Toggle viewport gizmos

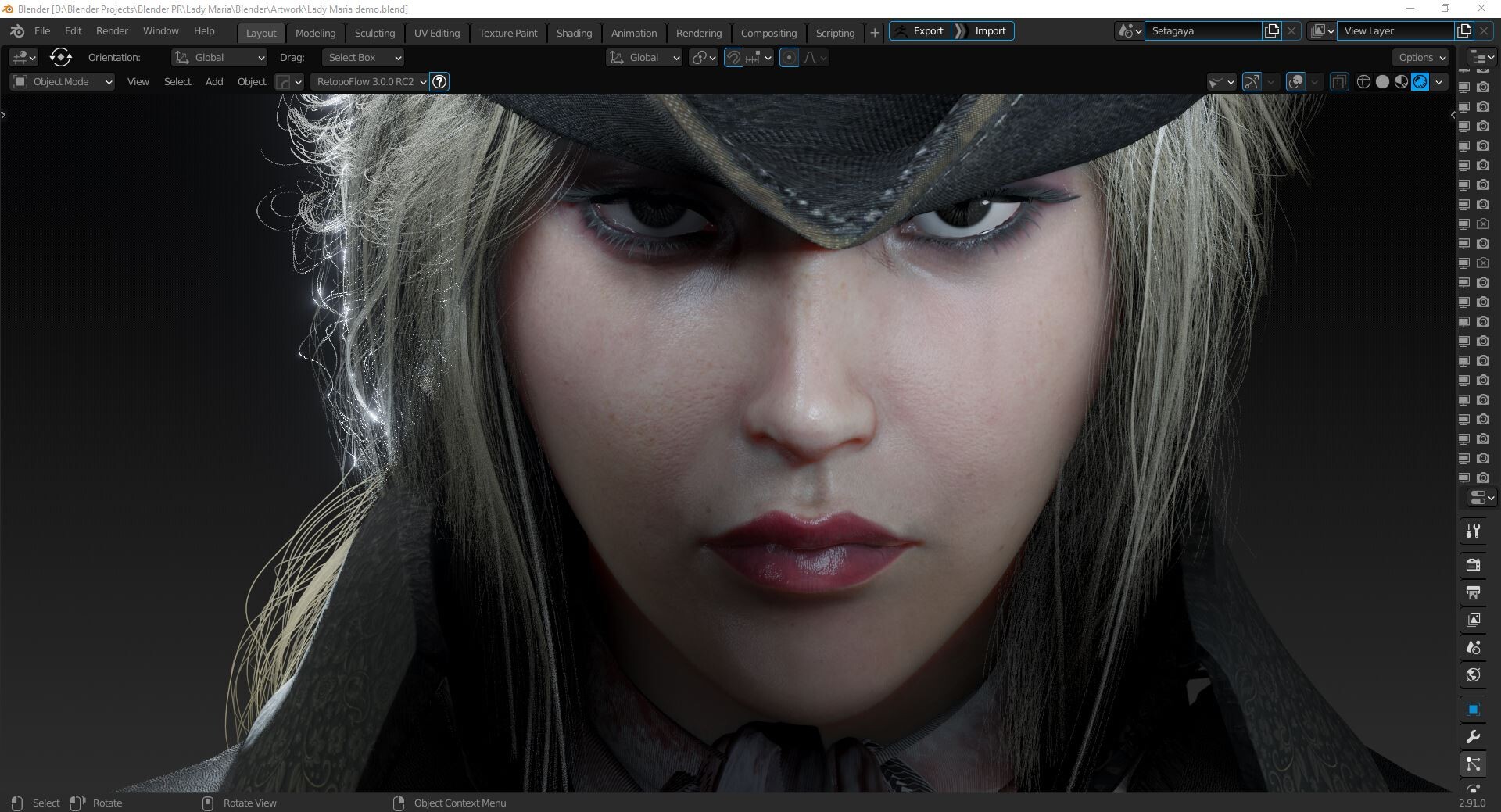[x=1252, y=82]
